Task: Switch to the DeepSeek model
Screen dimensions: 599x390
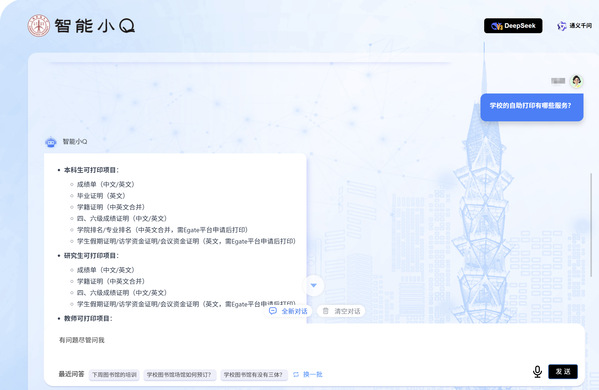Action: point(513,26)
